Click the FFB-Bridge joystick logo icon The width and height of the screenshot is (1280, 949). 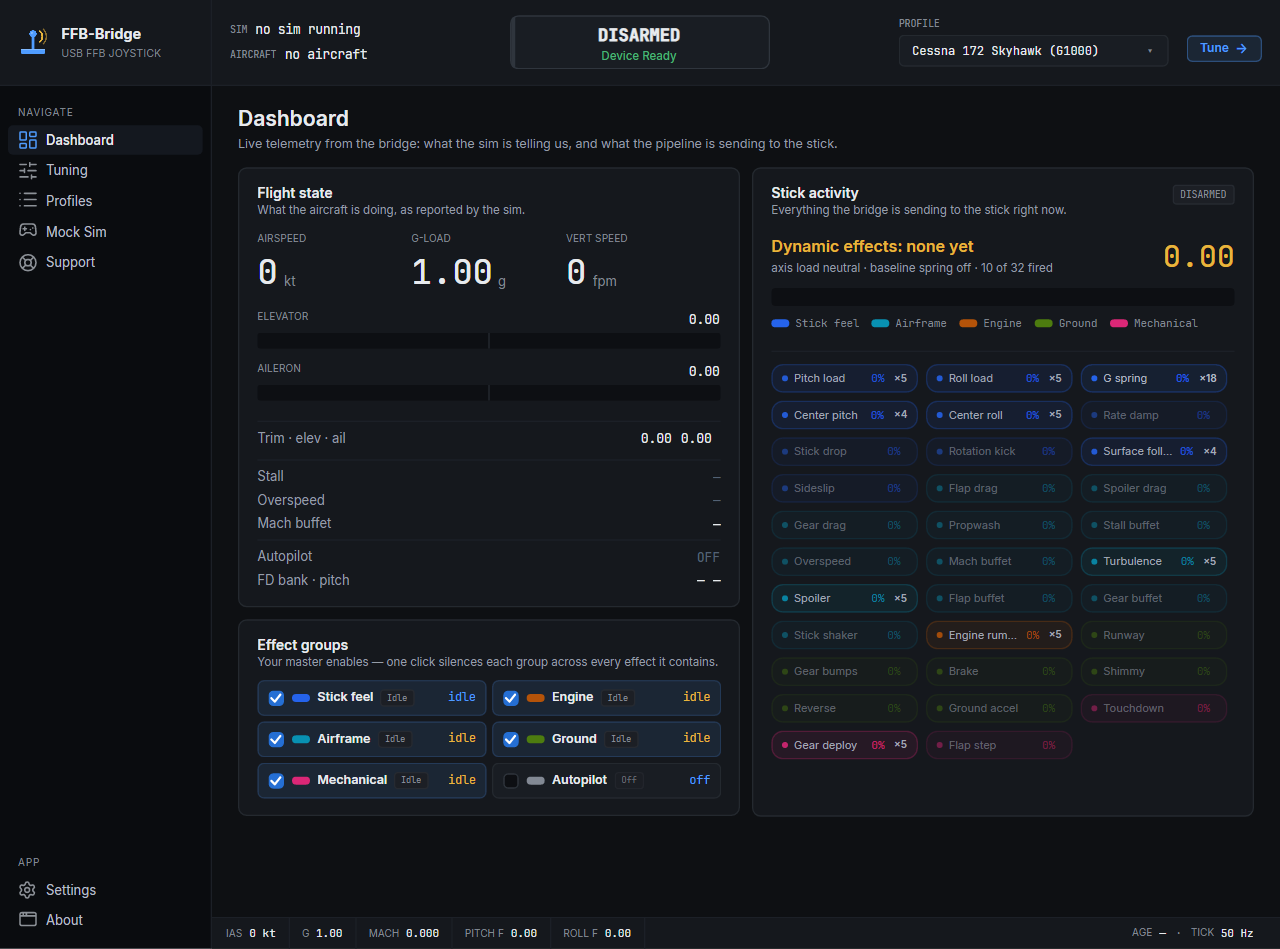tap(36, 42)
